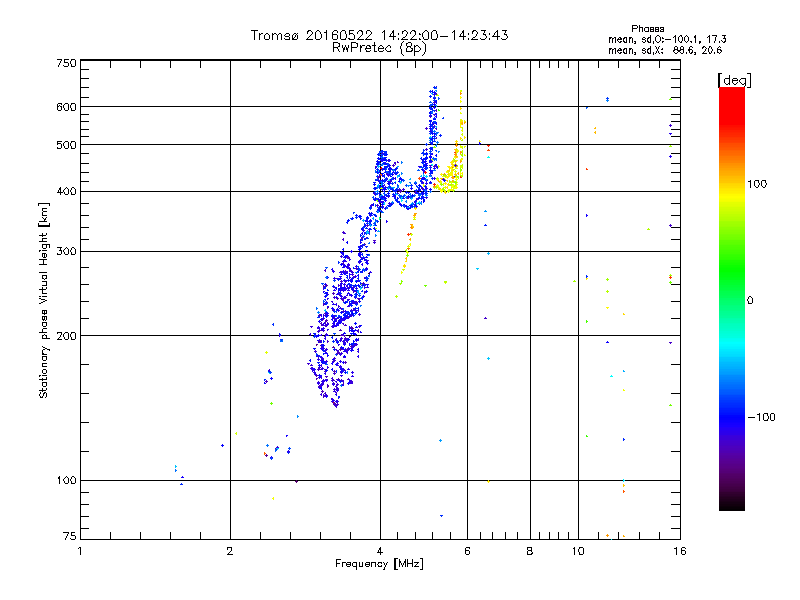This screenshot has height=600, width=800.
Task: Click the y-axis tick label '600'
Action: (66, 107)
